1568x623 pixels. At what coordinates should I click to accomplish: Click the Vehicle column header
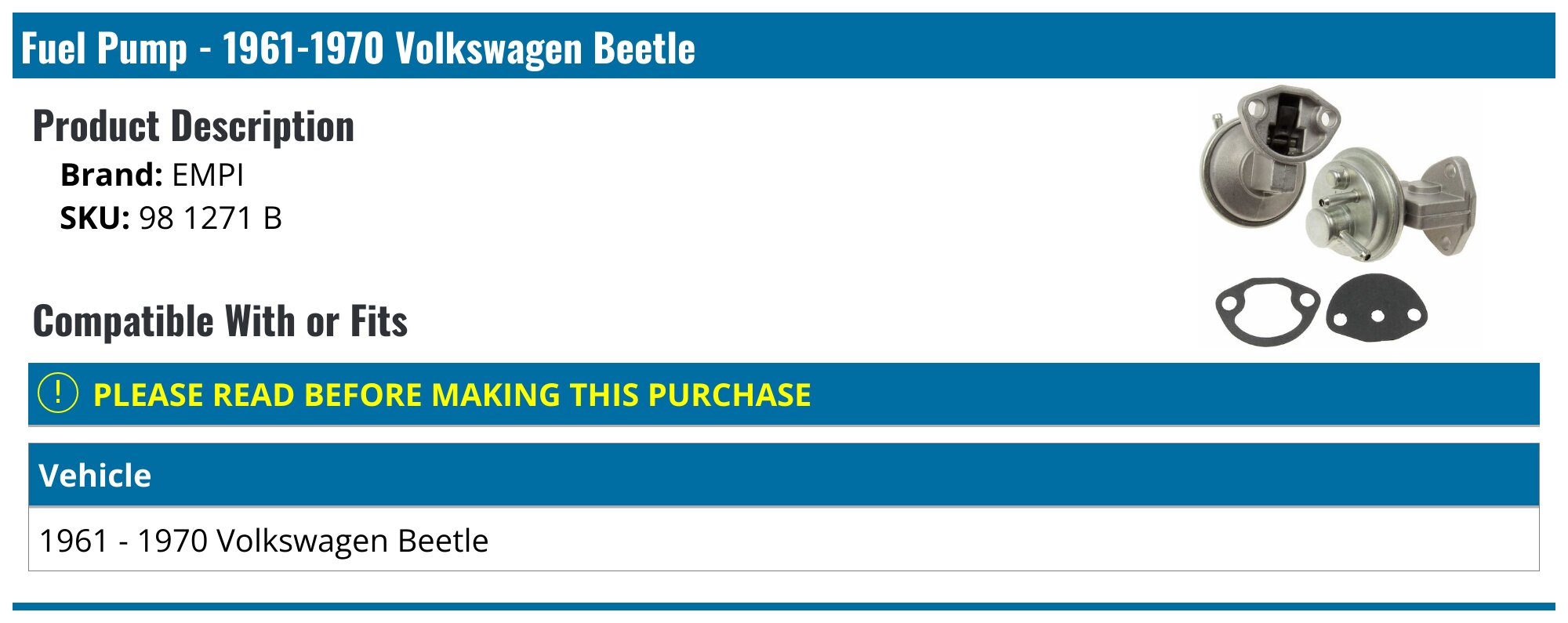pos(95,475)
